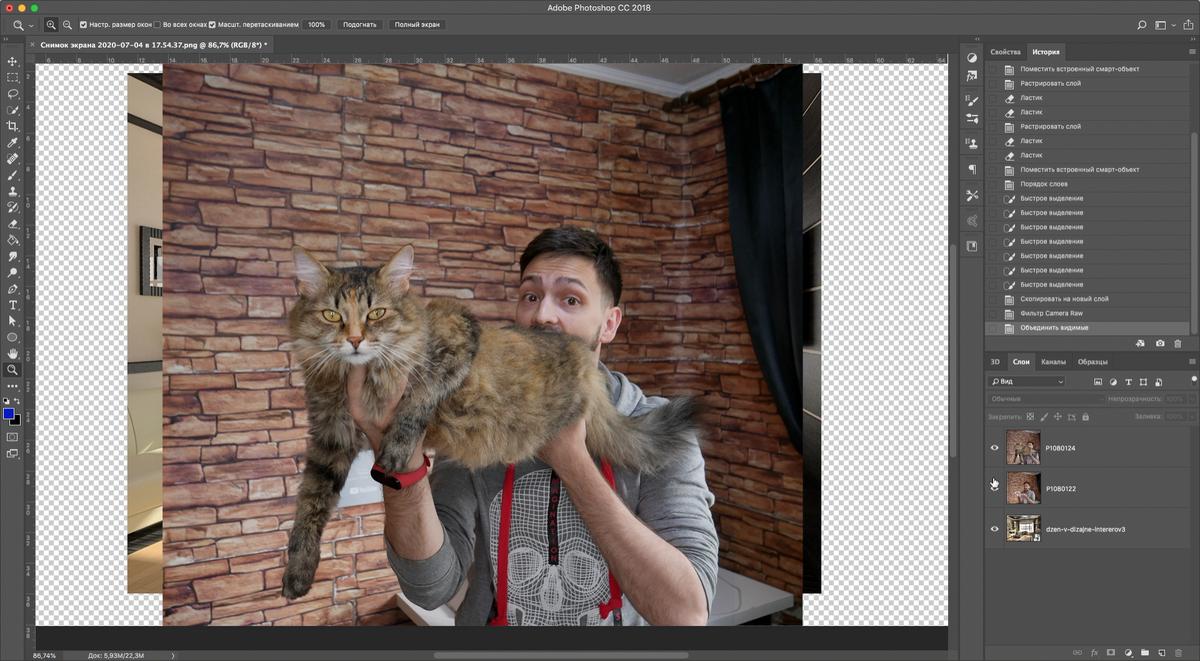Select the Horizontal Type tool
This screenshot has width=1200, height=661.
pyautogui.click(x=13, y=305)
